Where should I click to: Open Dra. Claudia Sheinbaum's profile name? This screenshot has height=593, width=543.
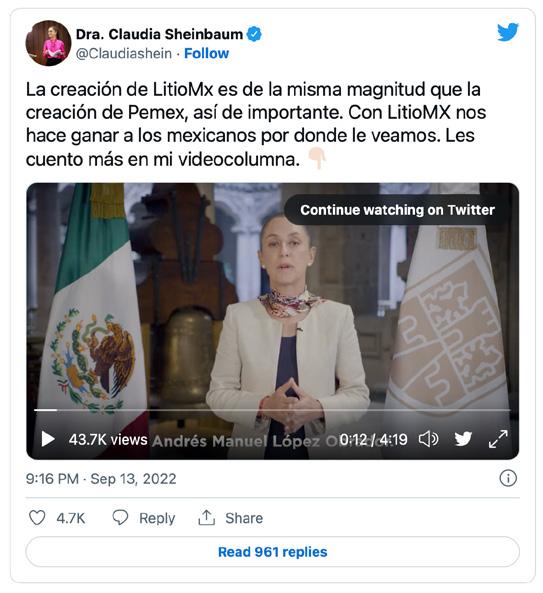pyautogui.click(x=159, y=34)
